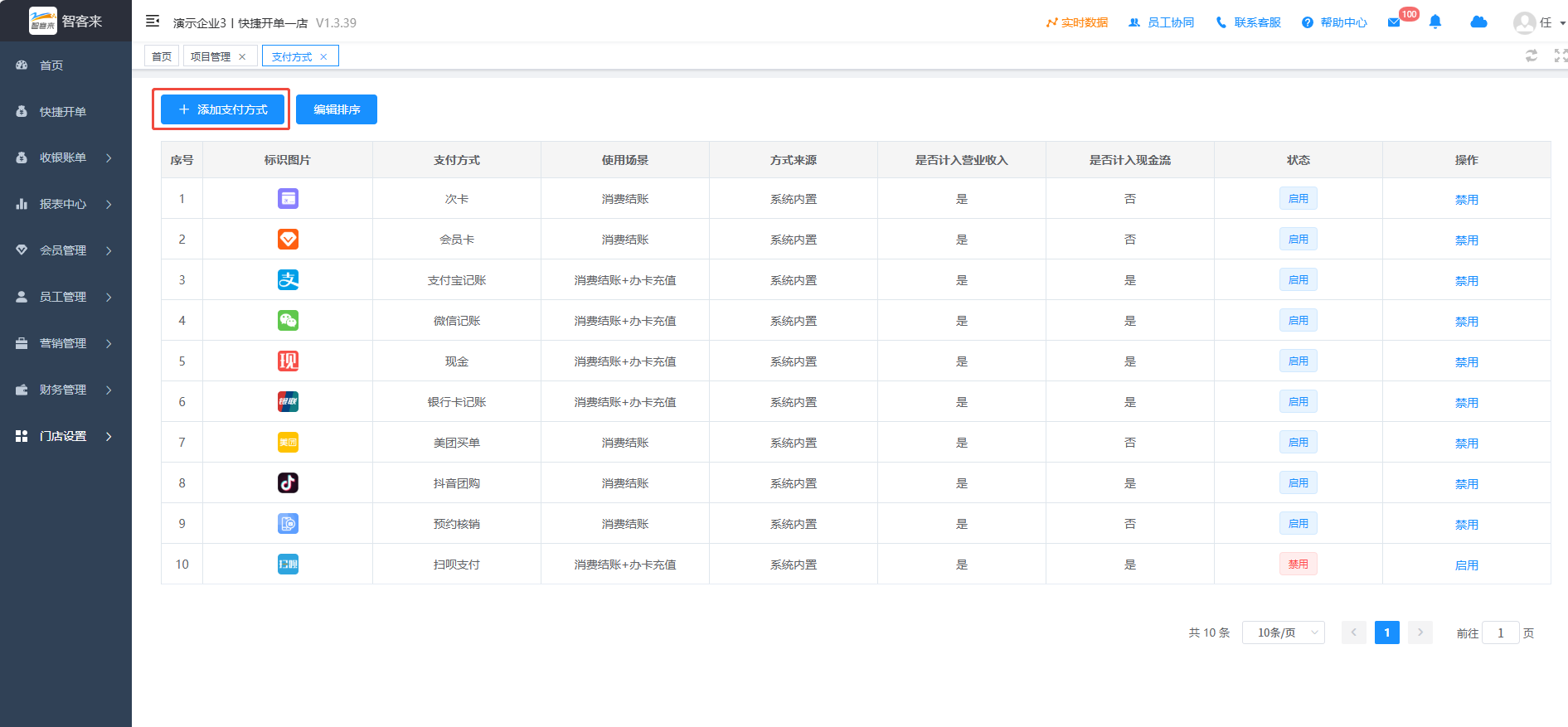
Task: Click the 美团买单 Meituan icon
Action: [x=288, y=443]
